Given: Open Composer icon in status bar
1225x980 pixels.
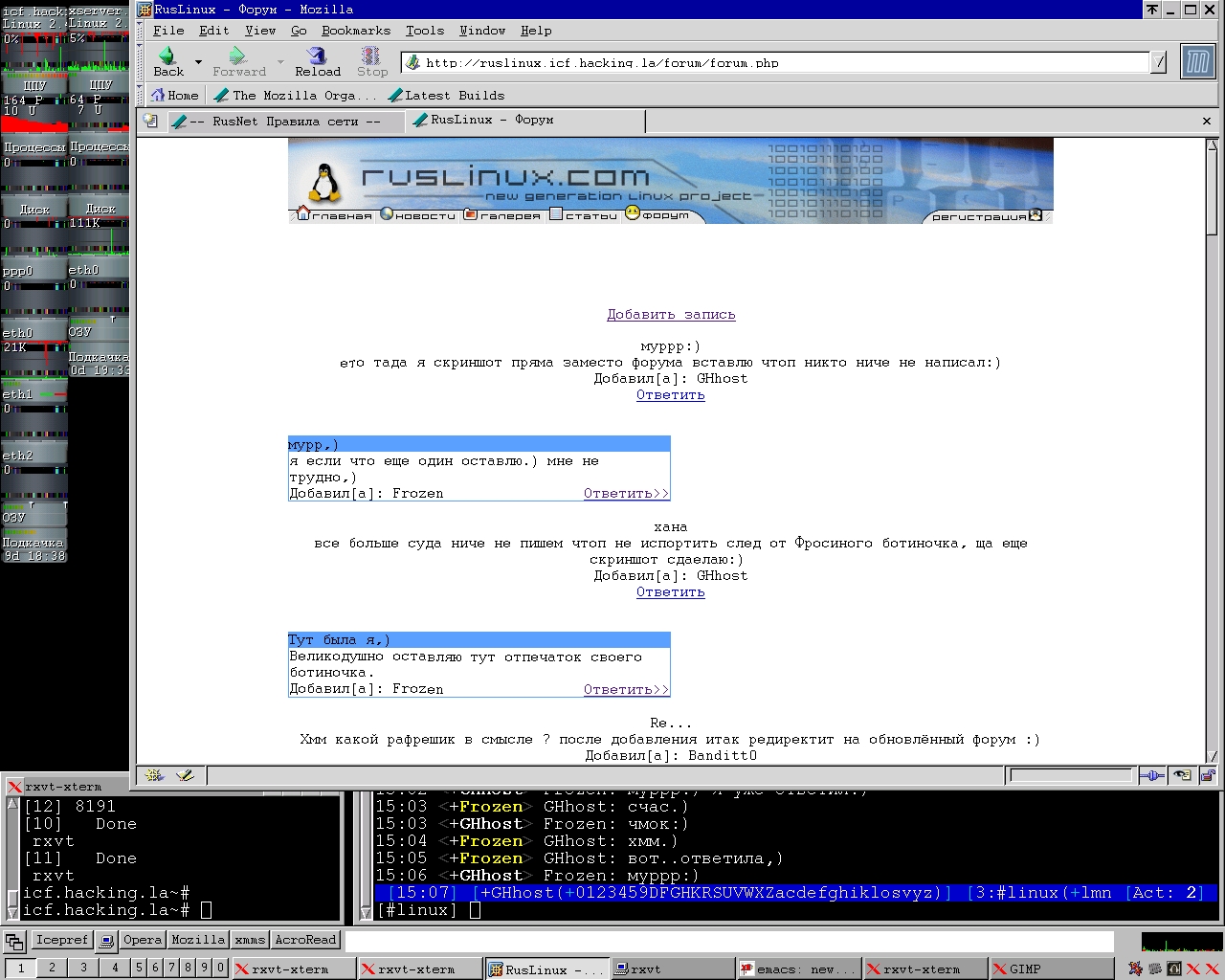Looking at the screenshot, I should (185, 775).
